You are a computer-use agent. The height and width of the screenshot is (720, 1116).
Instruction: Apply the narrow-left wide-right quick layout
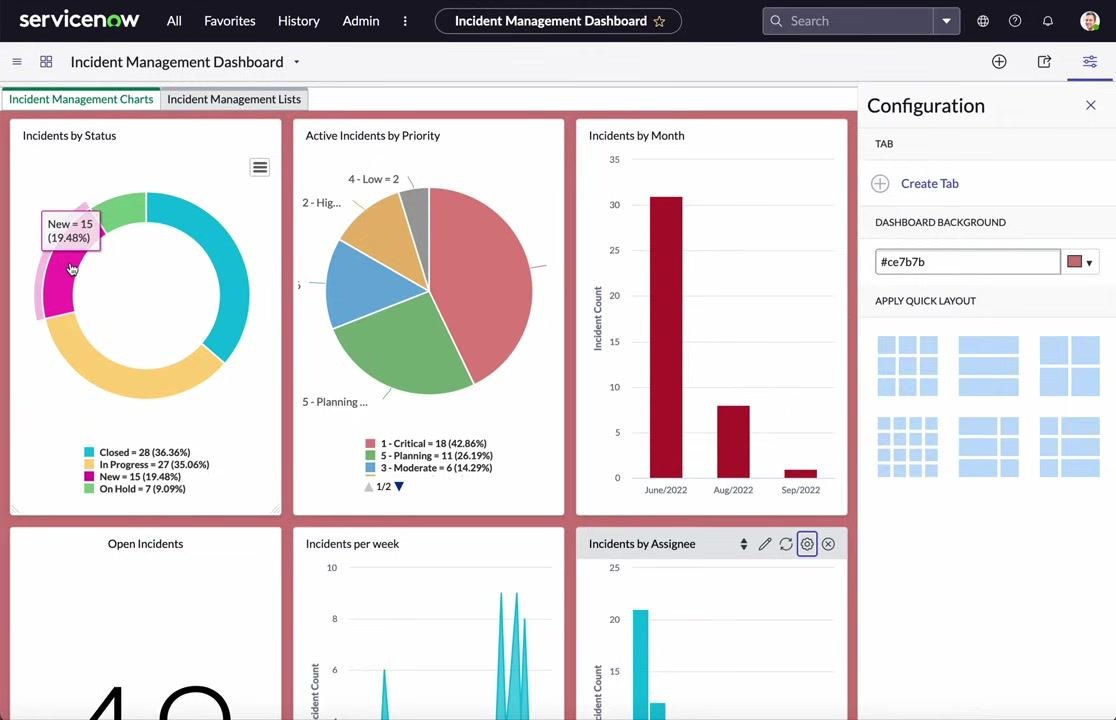coord(1070,447)
